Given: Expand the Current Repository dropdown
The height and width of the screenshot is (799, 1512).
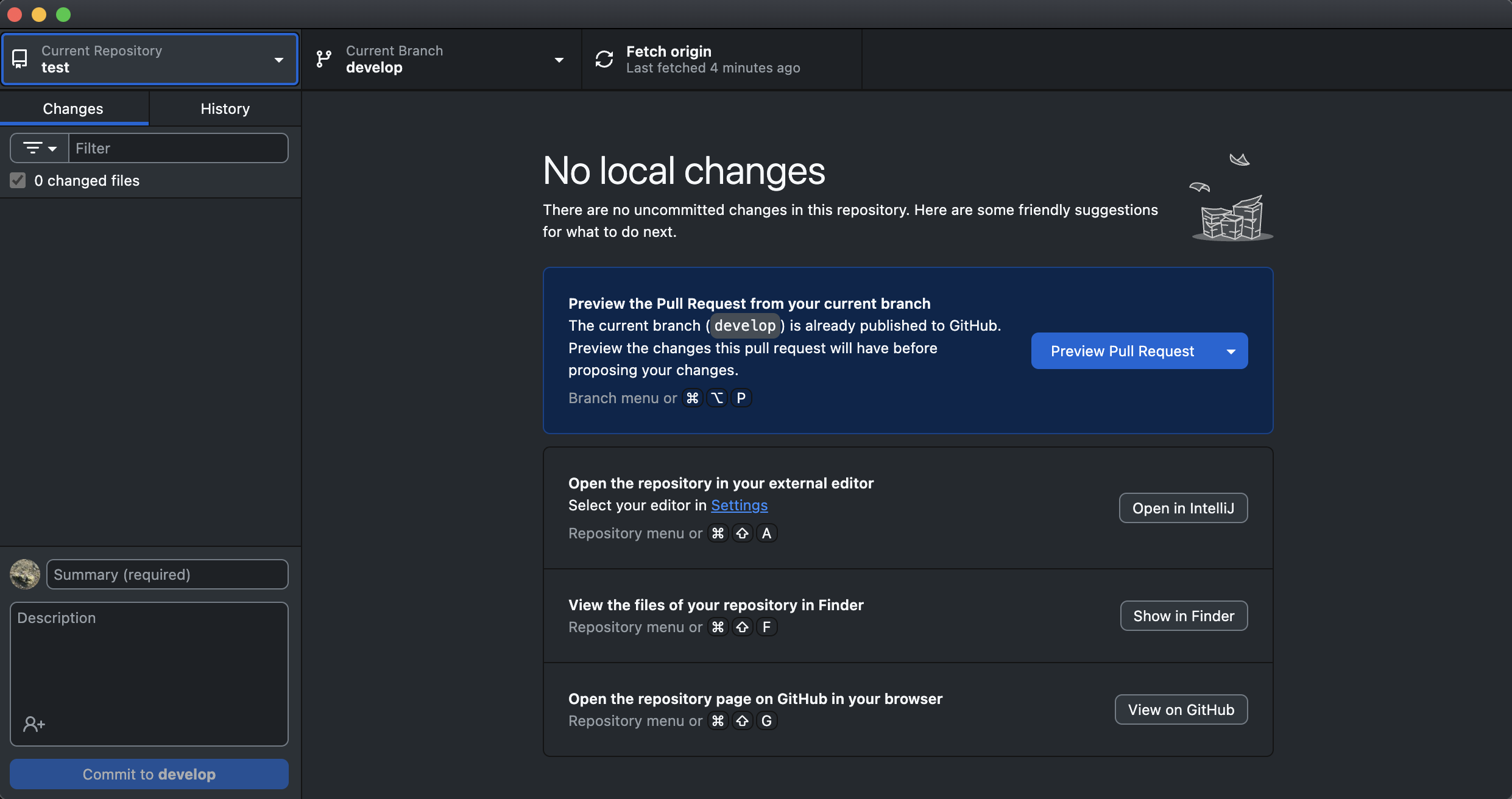Looking at the screenshot, I should pyautogui.click(x=278, y=59).
